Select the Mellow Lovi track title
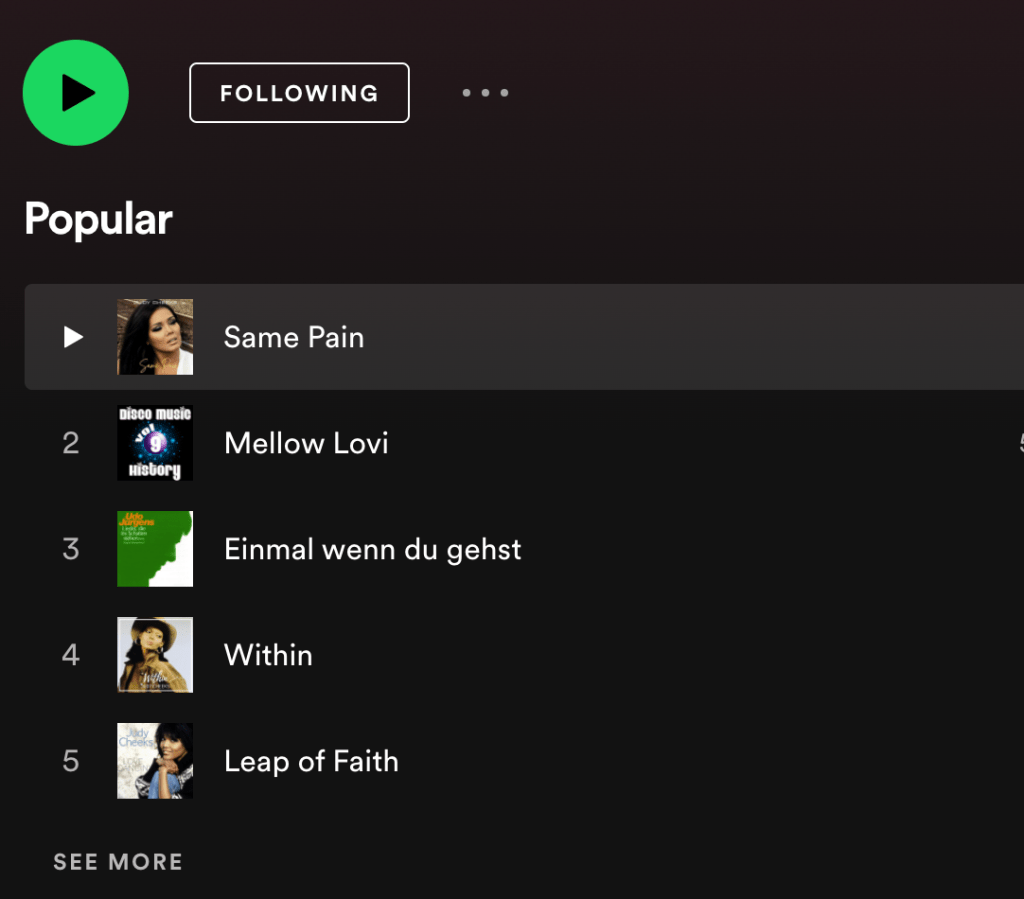 (x=306, y=443)
